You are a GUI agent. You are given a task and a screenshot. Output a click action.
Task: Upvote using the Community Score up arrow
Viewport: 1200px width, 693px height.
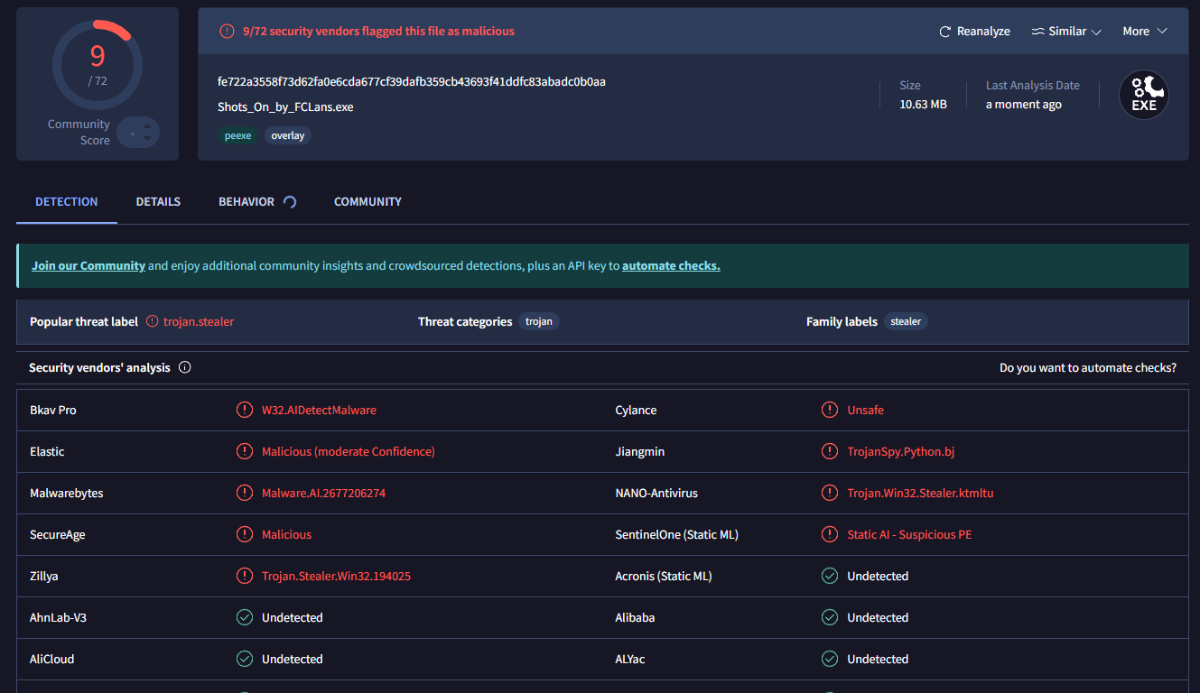146,126
